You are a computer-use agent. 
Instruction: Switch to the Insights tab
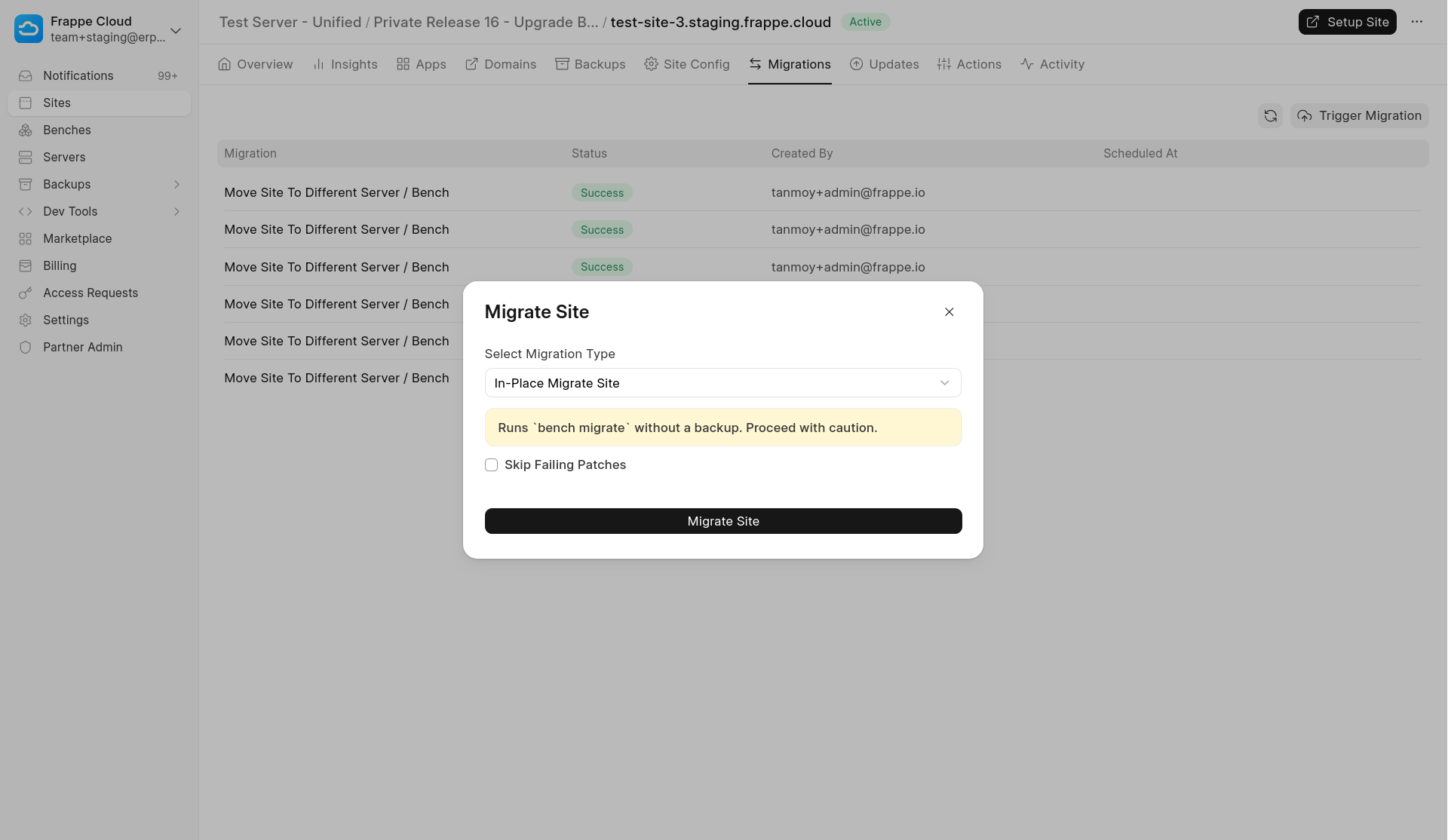click(345, 64)
